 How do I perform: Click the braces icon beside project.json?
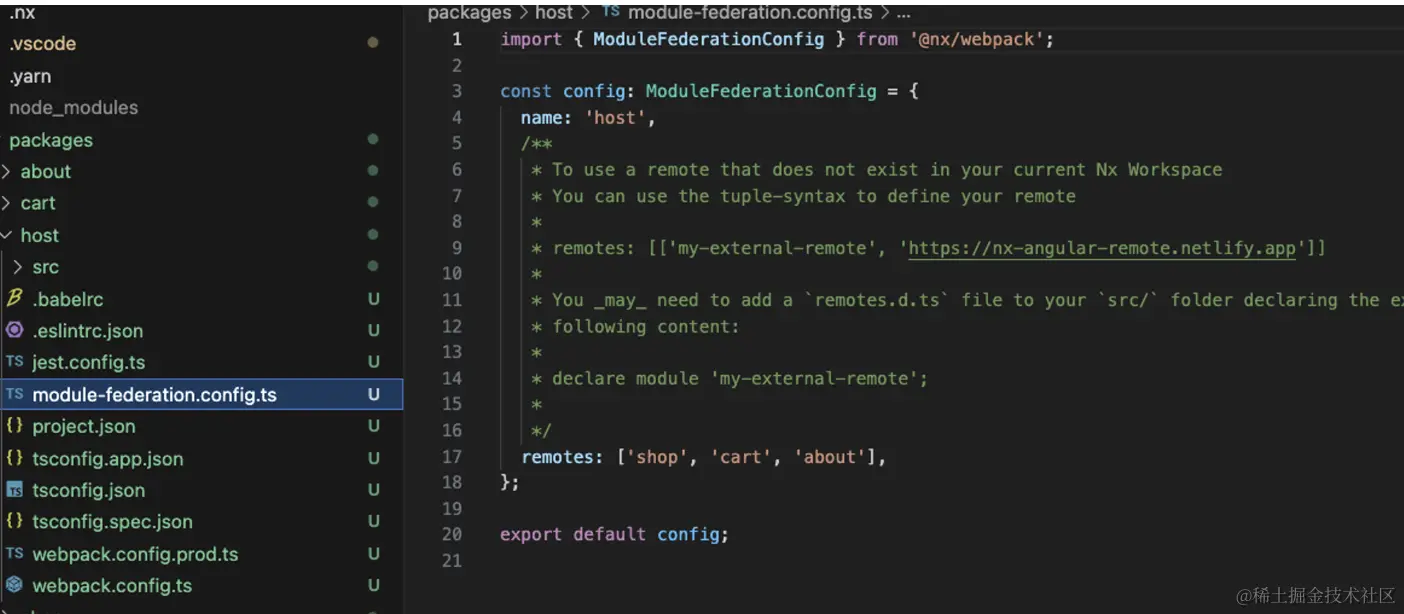pos(14,426)
